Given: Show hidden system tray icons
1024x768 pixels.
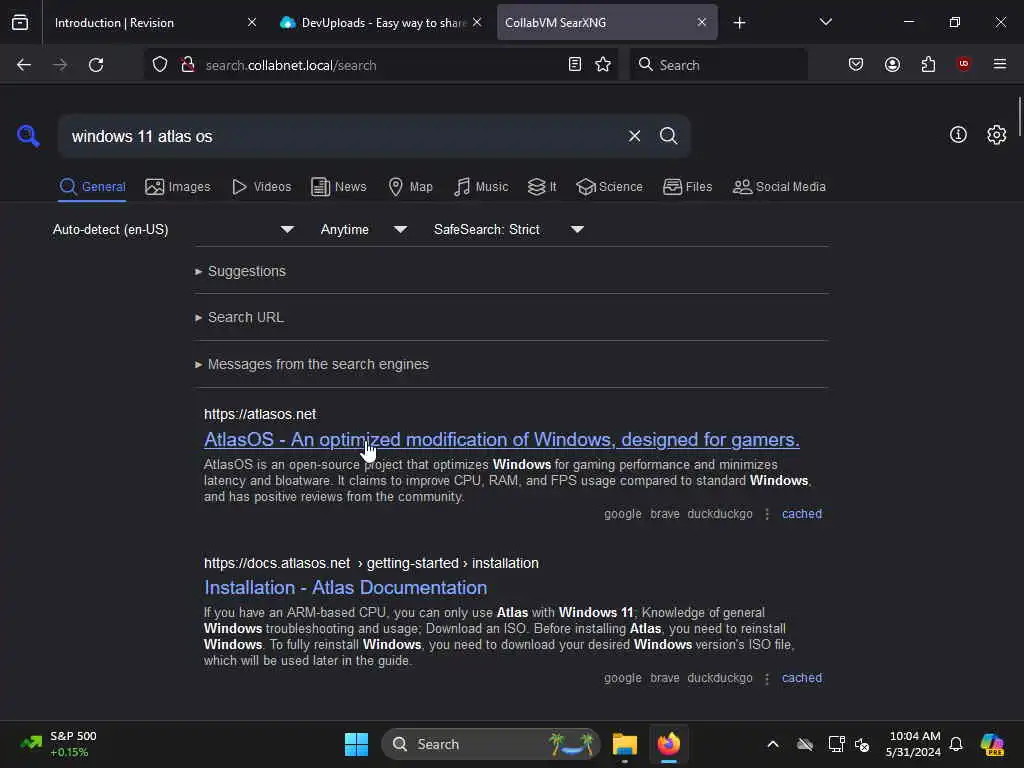Looking at the screenshot, I should click(x=773, y=744).
